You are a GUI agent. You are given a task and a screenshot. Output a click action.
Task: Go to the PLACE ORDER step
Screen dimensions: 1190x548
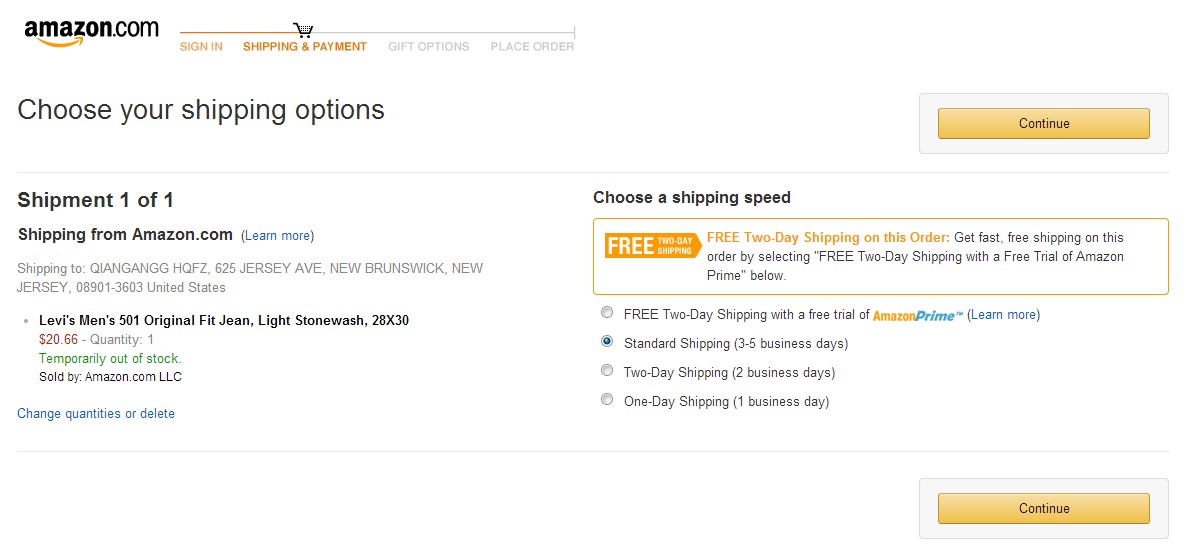click(532, 47)
